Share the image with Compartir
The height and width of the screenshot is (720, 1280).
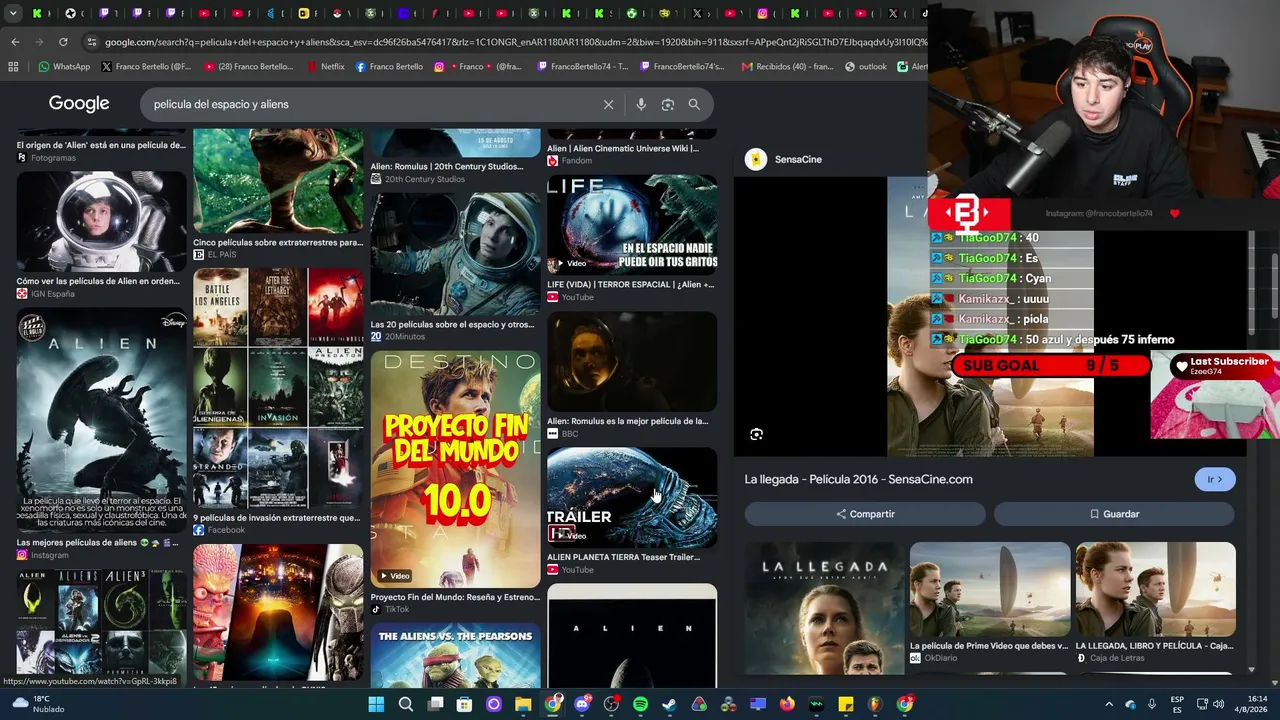pyautogui.click(x=865, y=514)
